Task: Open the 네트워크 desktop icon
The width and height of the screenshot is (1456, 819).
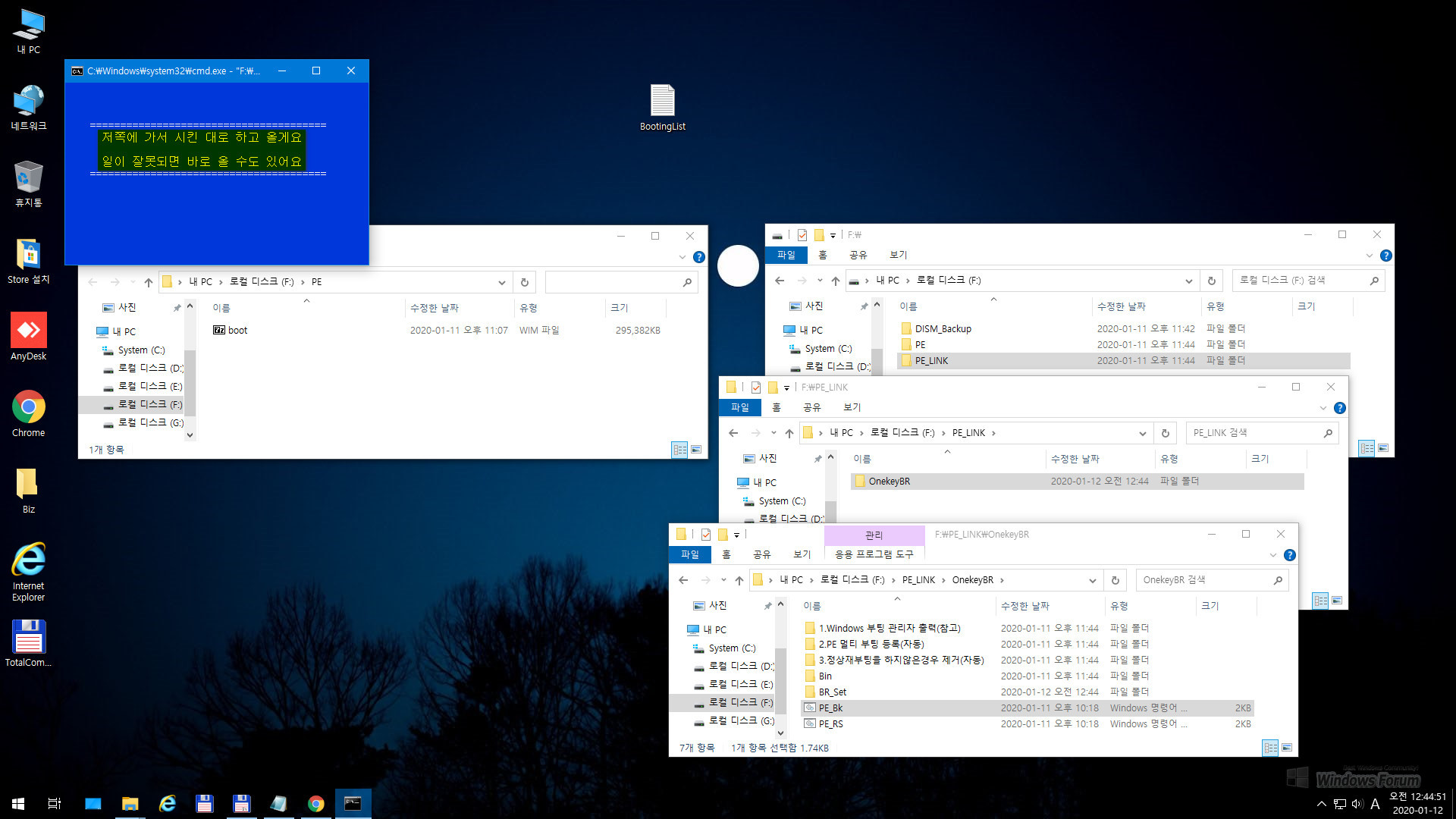Action: [29, 108]
